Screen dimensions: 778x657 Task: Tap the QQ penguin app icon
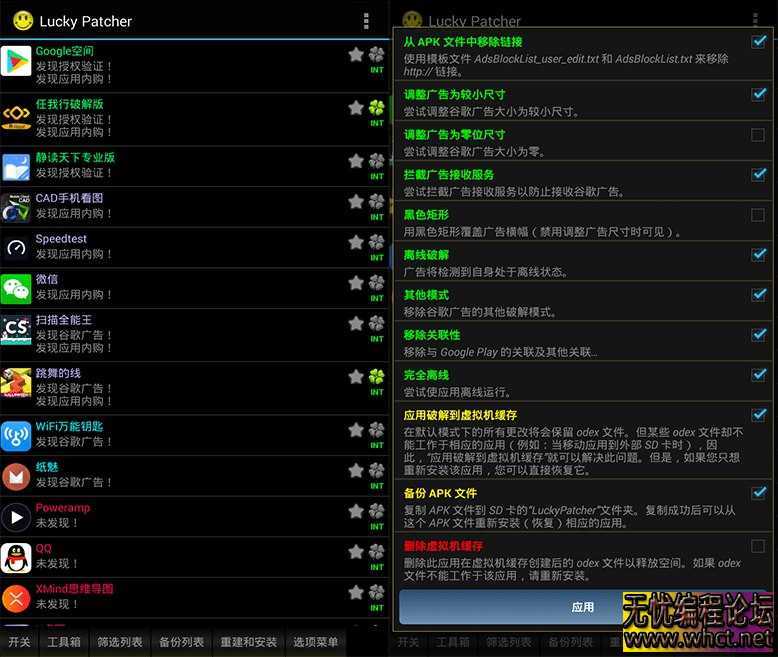[x=16, y=558]
